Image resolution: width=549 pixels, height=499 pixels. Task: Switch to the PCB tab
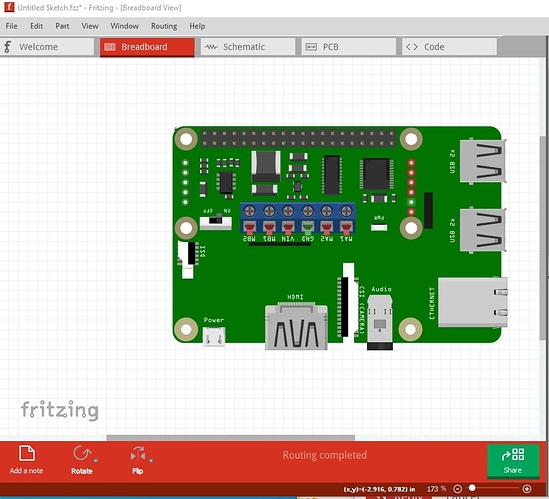coord(348,47)
